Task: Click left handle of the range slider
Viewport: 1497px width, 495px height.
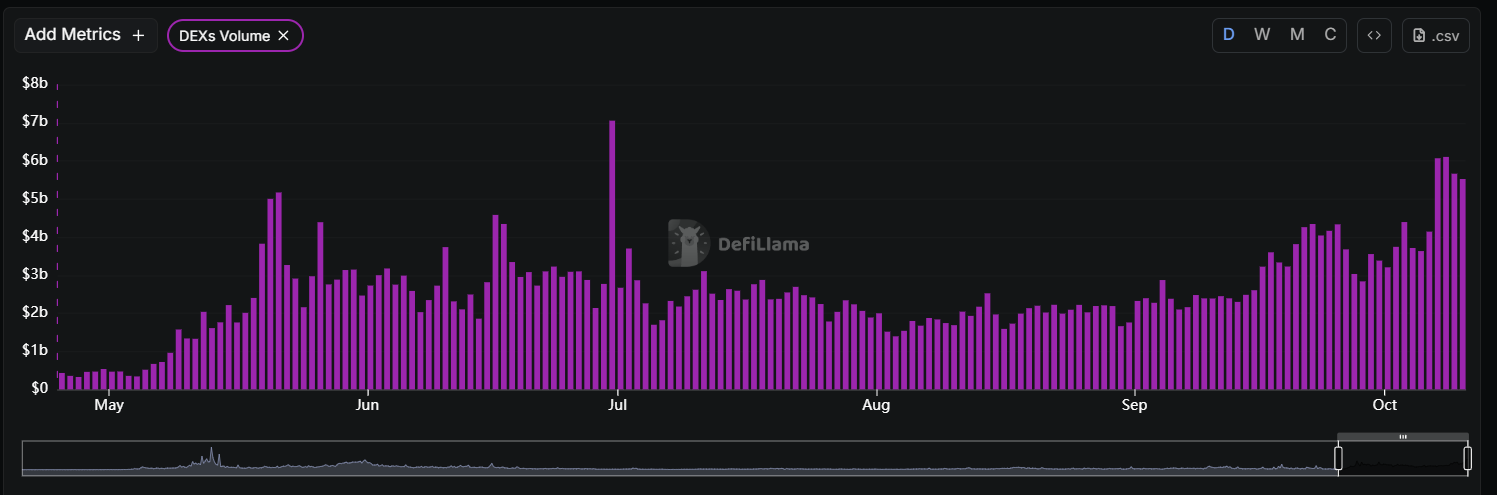Action: tap(1338, 458)
